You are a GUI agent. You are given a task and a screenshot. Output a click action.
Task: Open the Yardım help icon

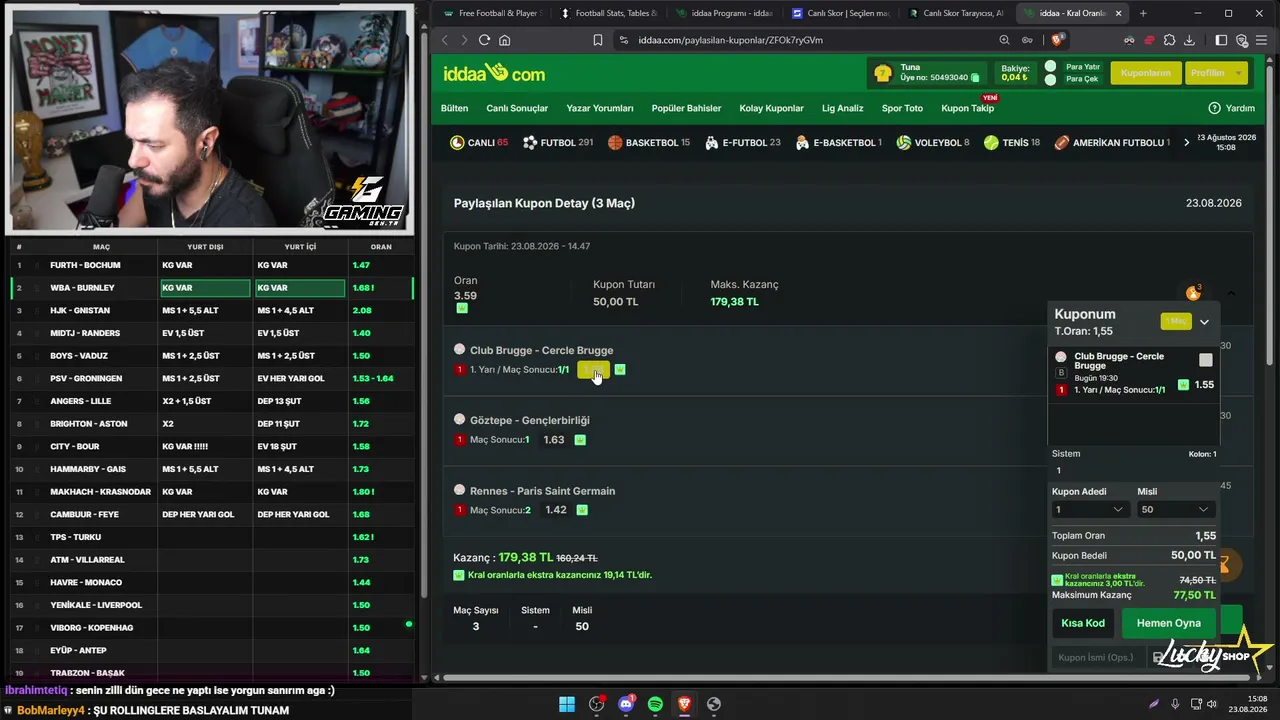(1214, 108)
